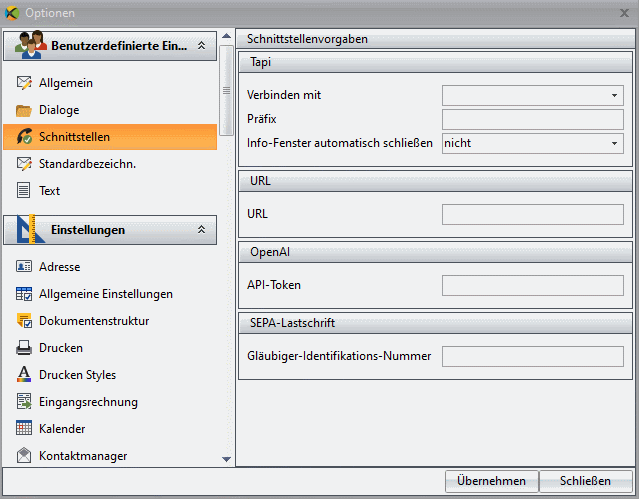Select the Schnittstellen menu entry

point(110,137)
